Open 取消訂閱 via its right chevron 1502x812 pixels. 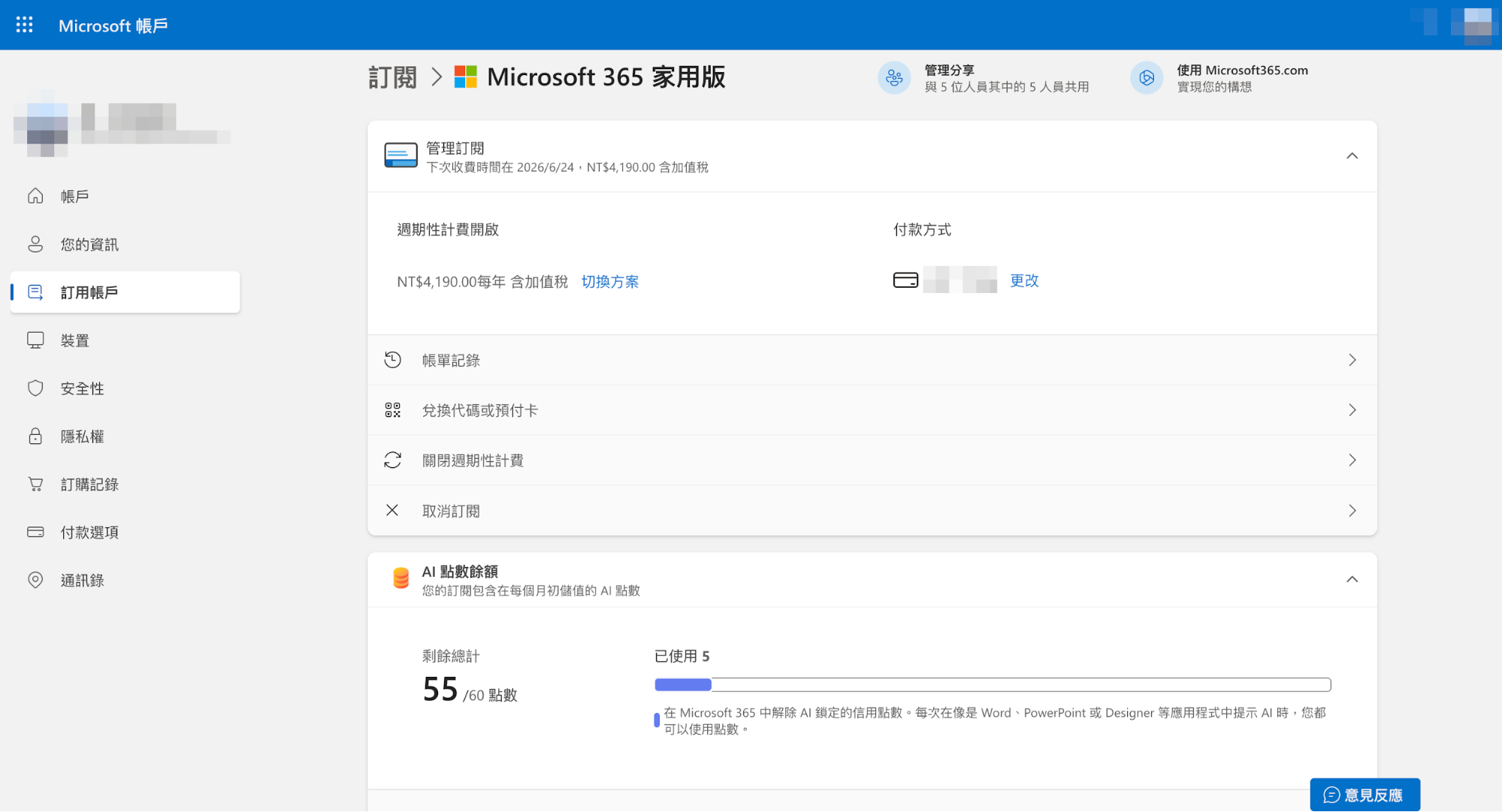[1352, 511]
